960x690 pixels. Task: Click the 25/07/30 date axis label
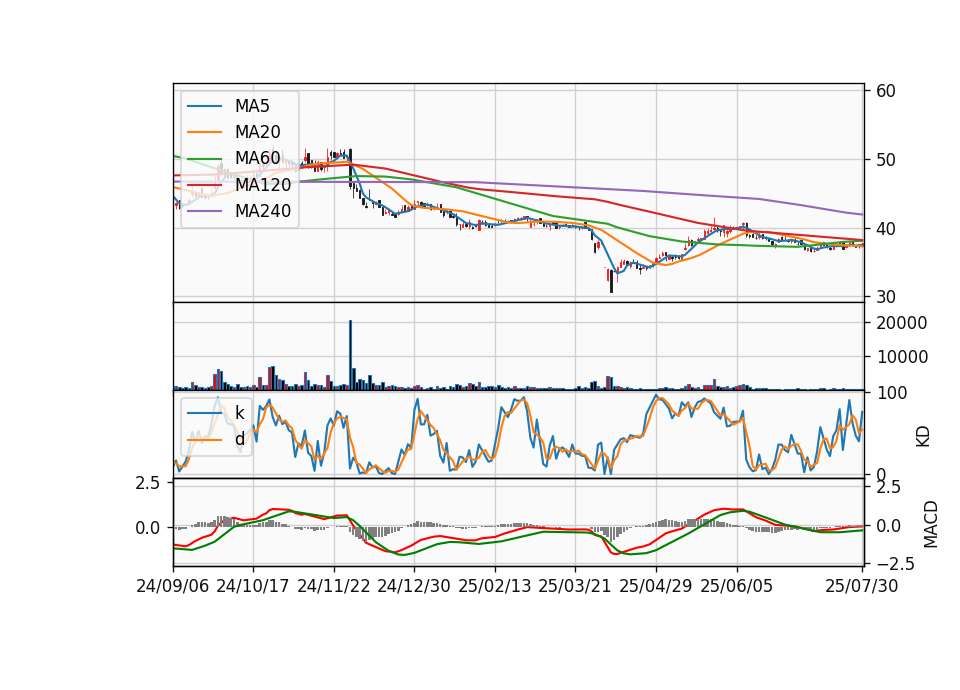[861, 586]
